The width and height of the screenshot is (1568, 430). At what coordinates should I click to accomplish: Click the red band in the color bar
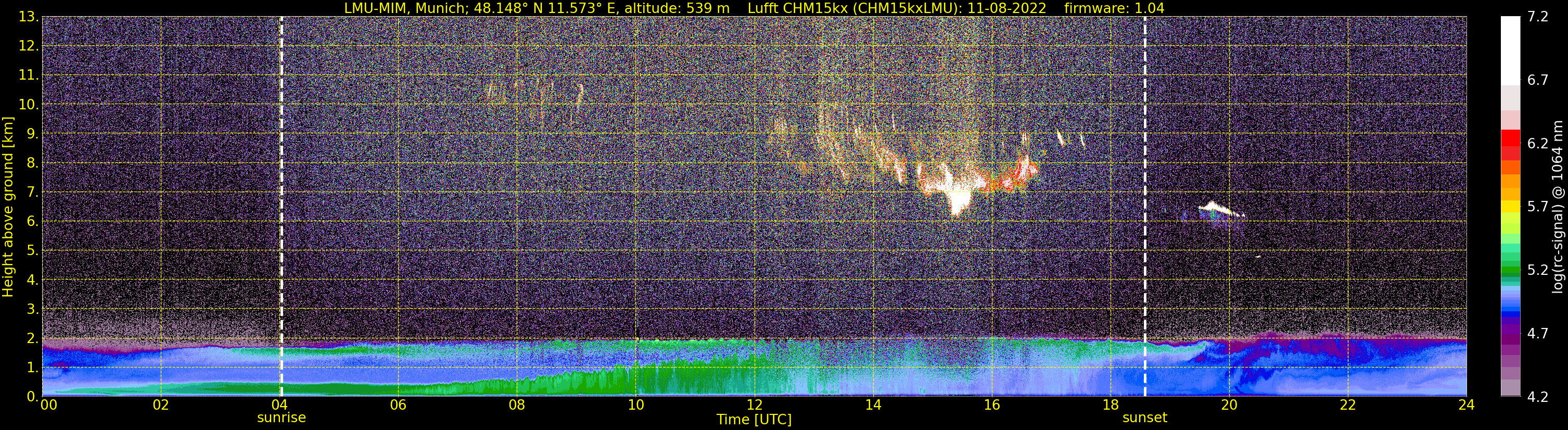[1511, 144]
